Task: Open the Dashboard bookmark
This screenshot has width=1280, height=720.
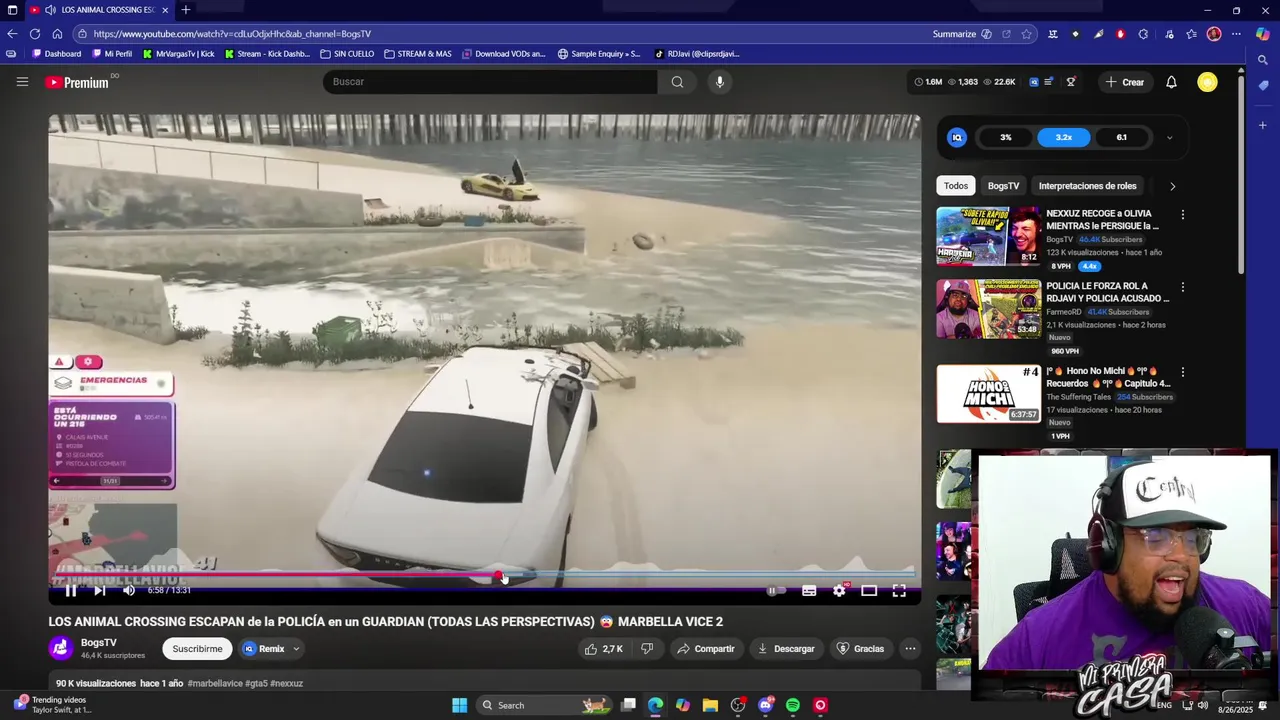Action: [56, 54]
